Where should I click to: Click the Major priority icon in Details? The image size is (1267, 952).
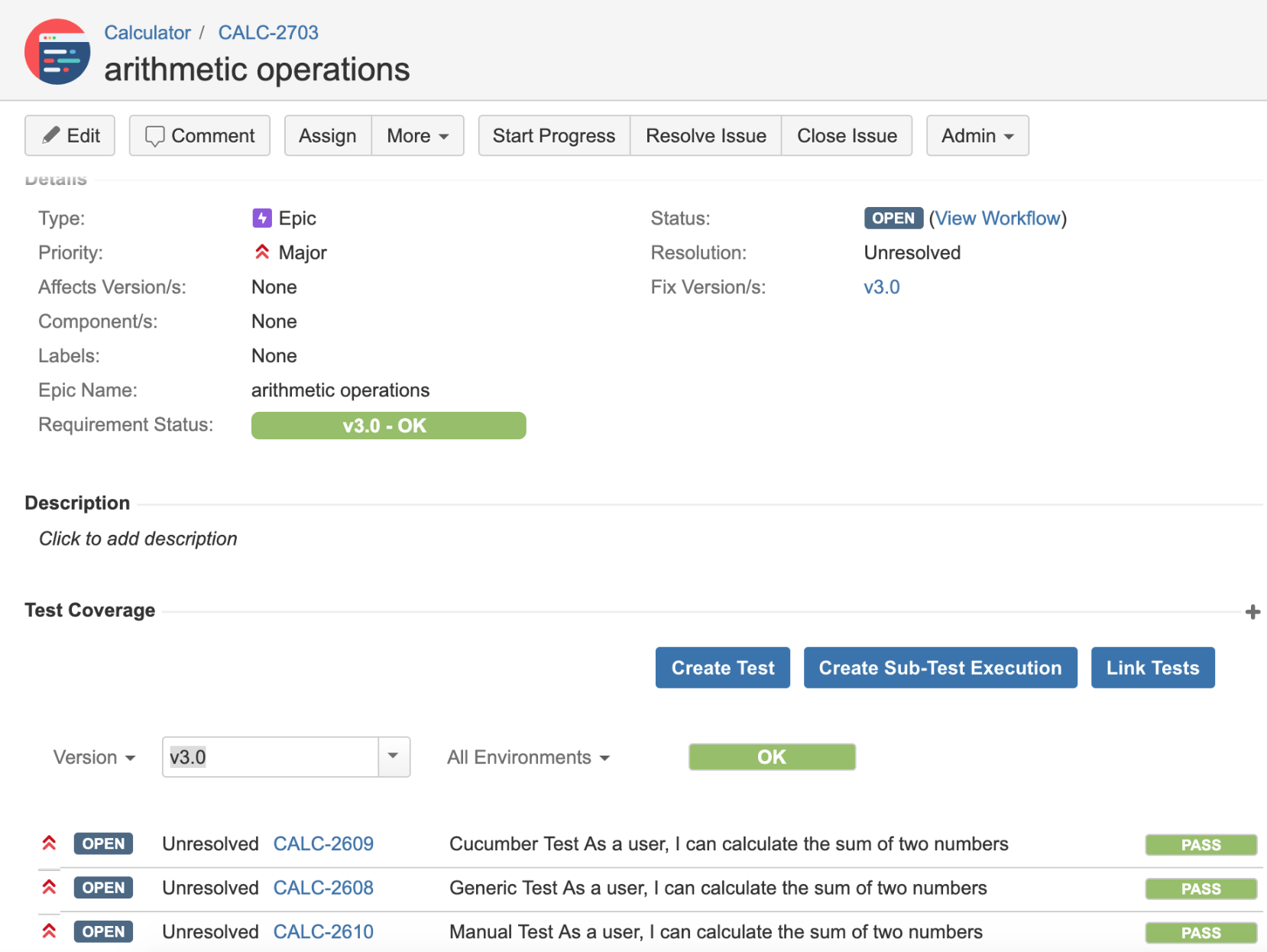click(262, 252)
